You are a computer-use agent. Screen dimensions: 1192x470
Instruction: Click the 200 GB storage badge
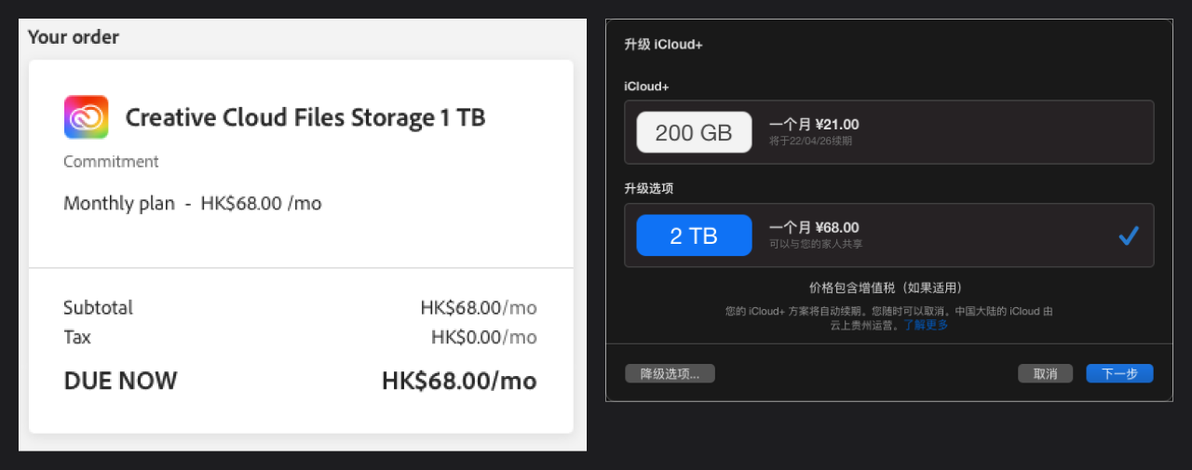(694, 133)
